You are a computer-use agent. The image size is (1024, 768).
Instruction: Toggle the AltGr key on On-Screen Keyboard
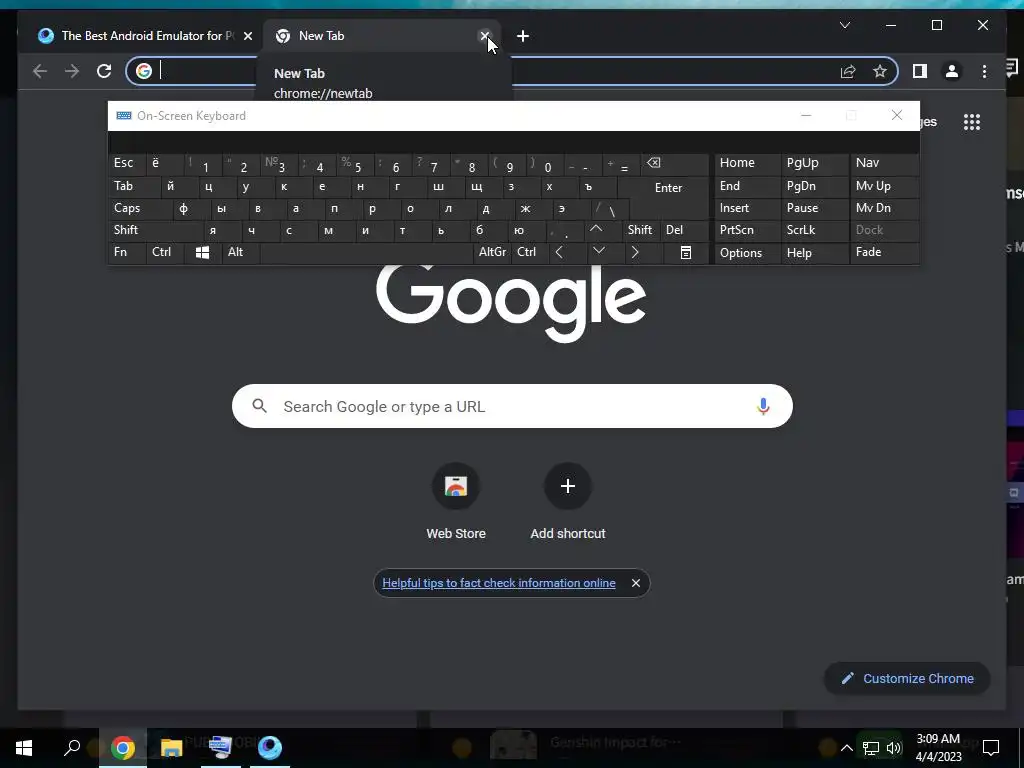[492, 252]
